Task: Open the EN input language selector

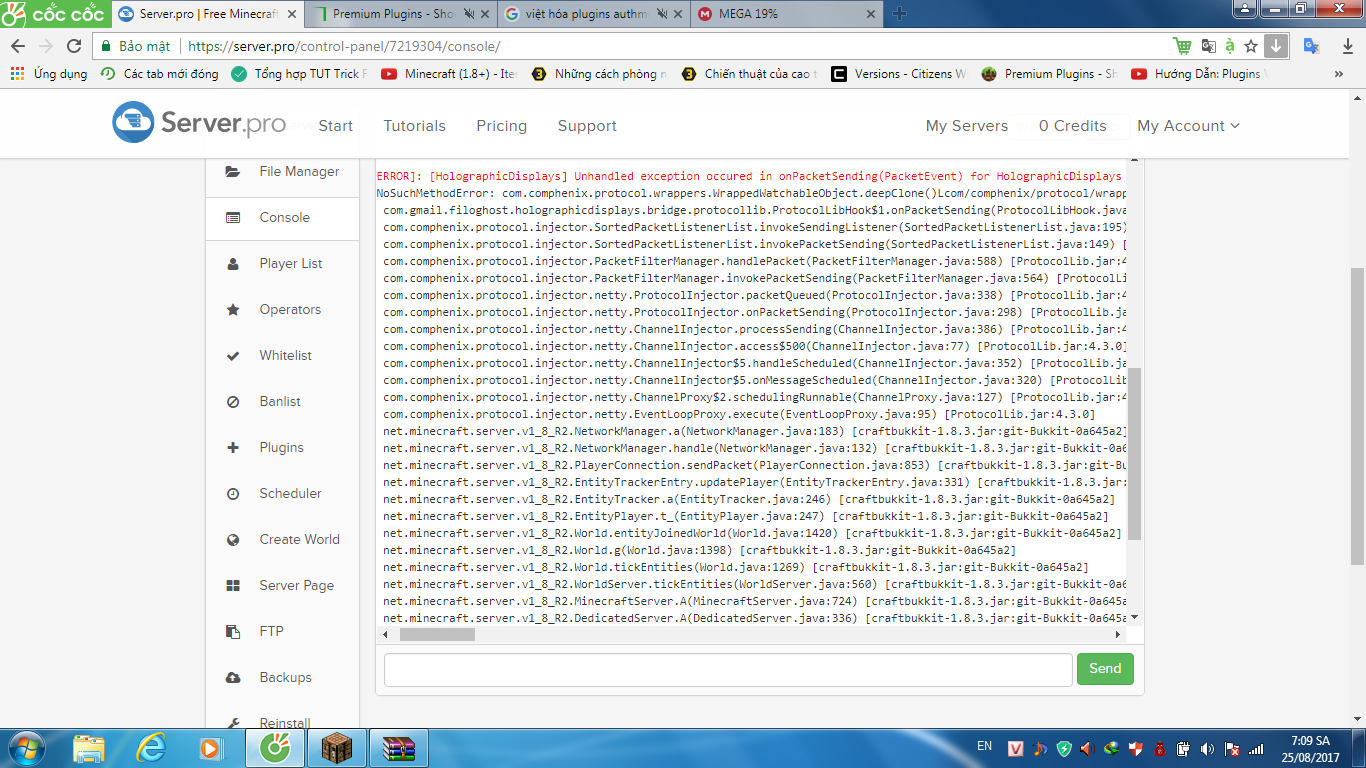Action: tap(985, 747)
